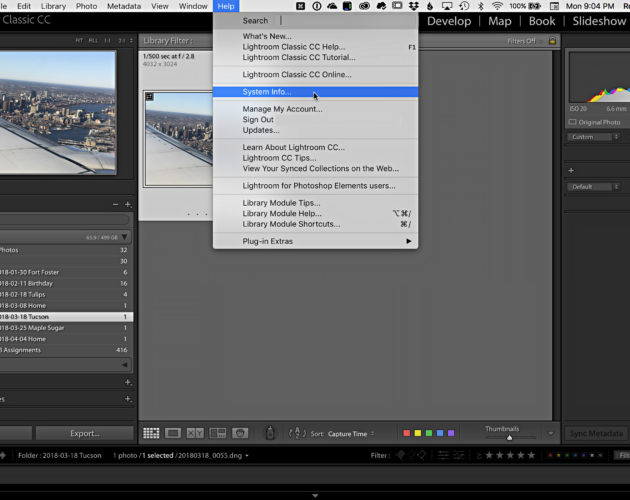Open toolbar content dropdown arrow
Image resolution: width=630 pixels, height=500 pixels.
click(551, 433)
